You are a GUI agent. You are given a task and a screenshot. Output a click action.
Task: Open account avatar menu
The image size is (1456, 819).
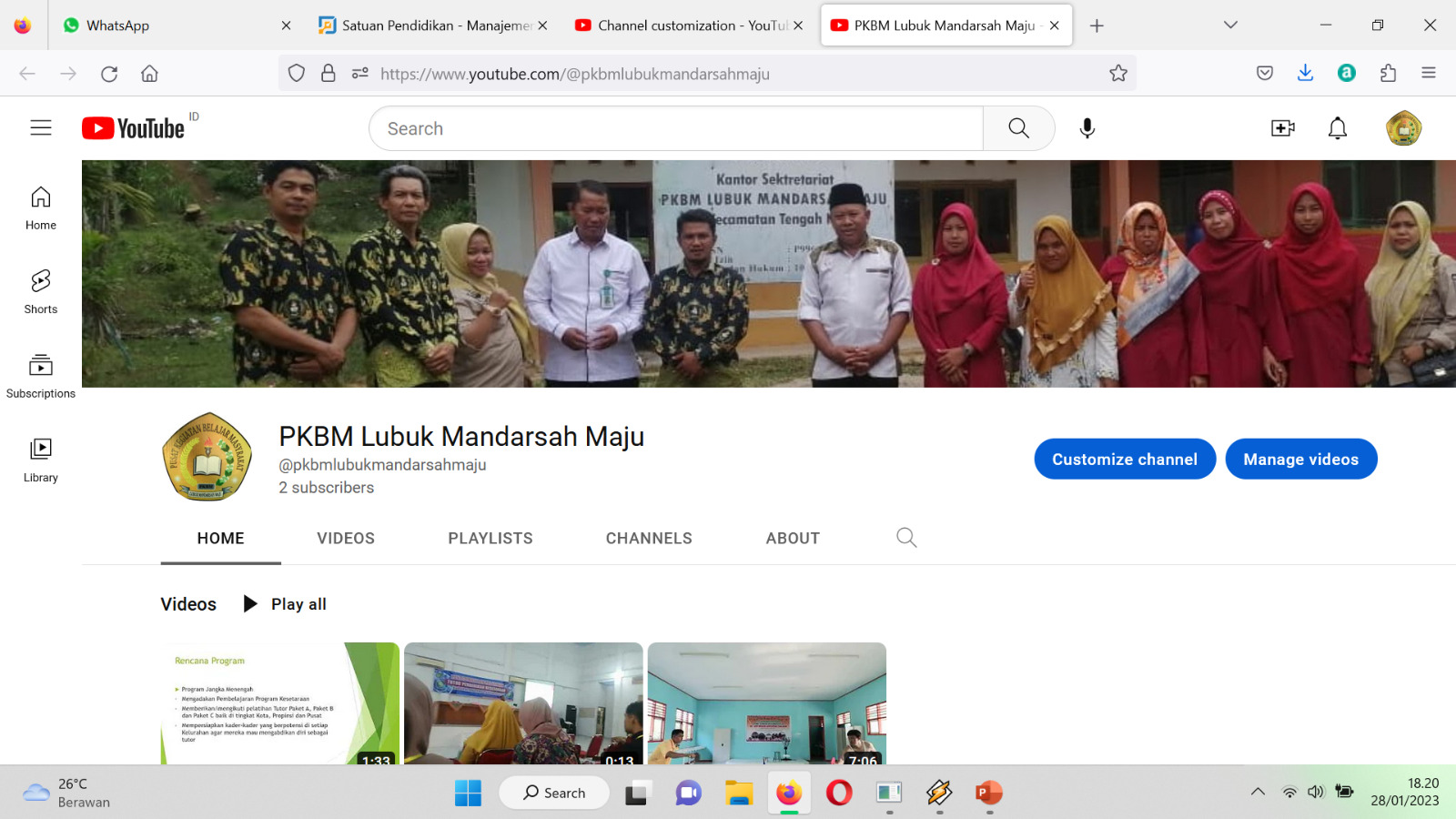[x=1404, y=128]
